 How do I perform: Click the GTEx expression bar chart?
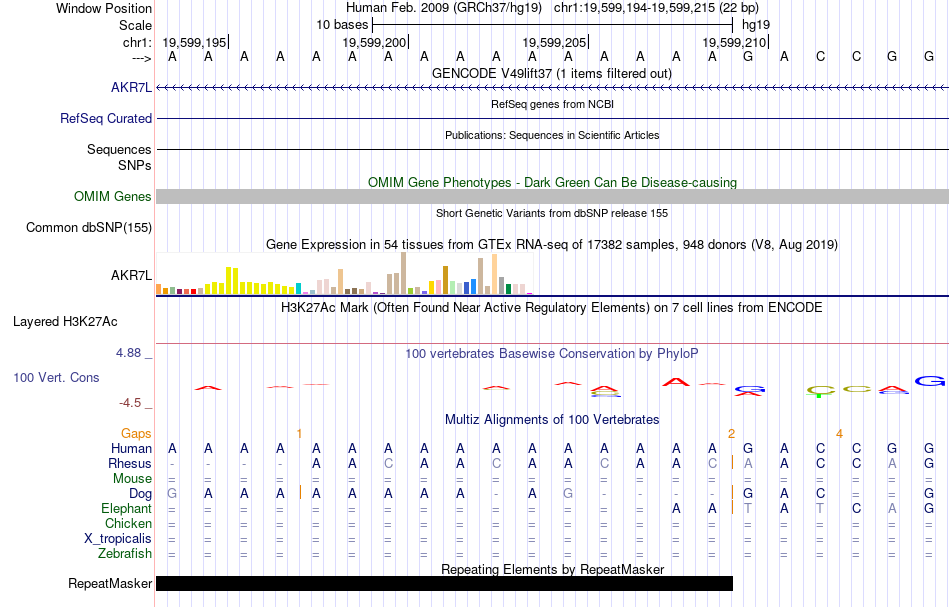pyautogui.click(x=344, y=274)
